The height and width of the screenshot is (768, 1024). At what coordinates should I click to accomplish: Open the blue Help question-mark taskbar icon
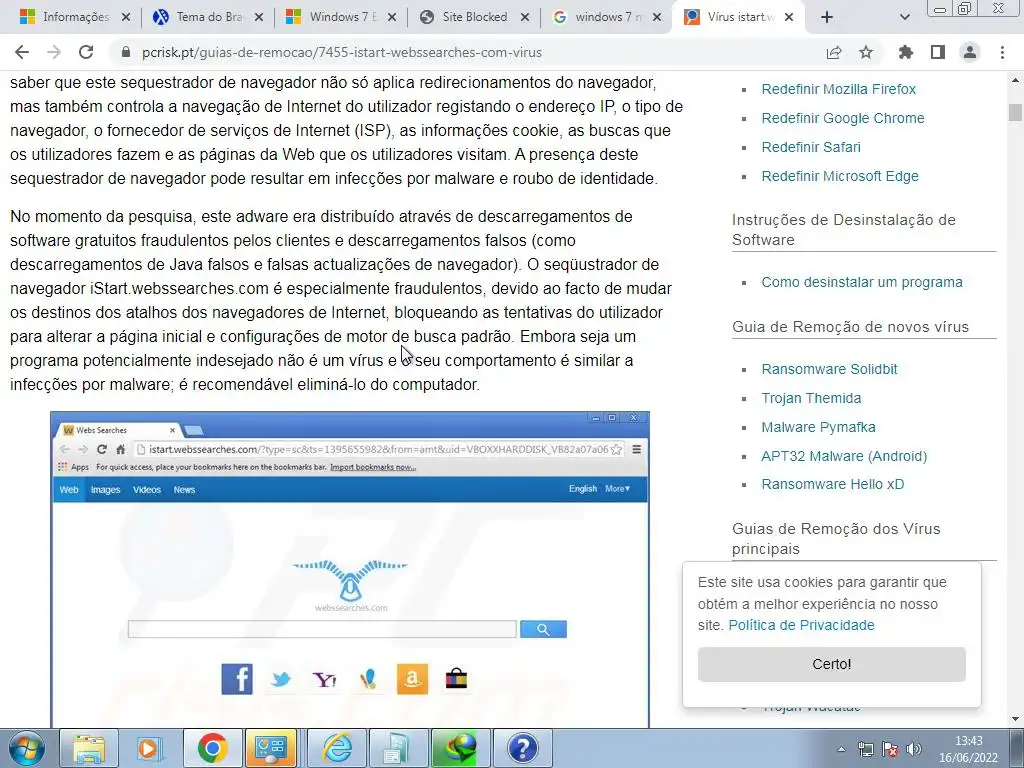(522, 748)
